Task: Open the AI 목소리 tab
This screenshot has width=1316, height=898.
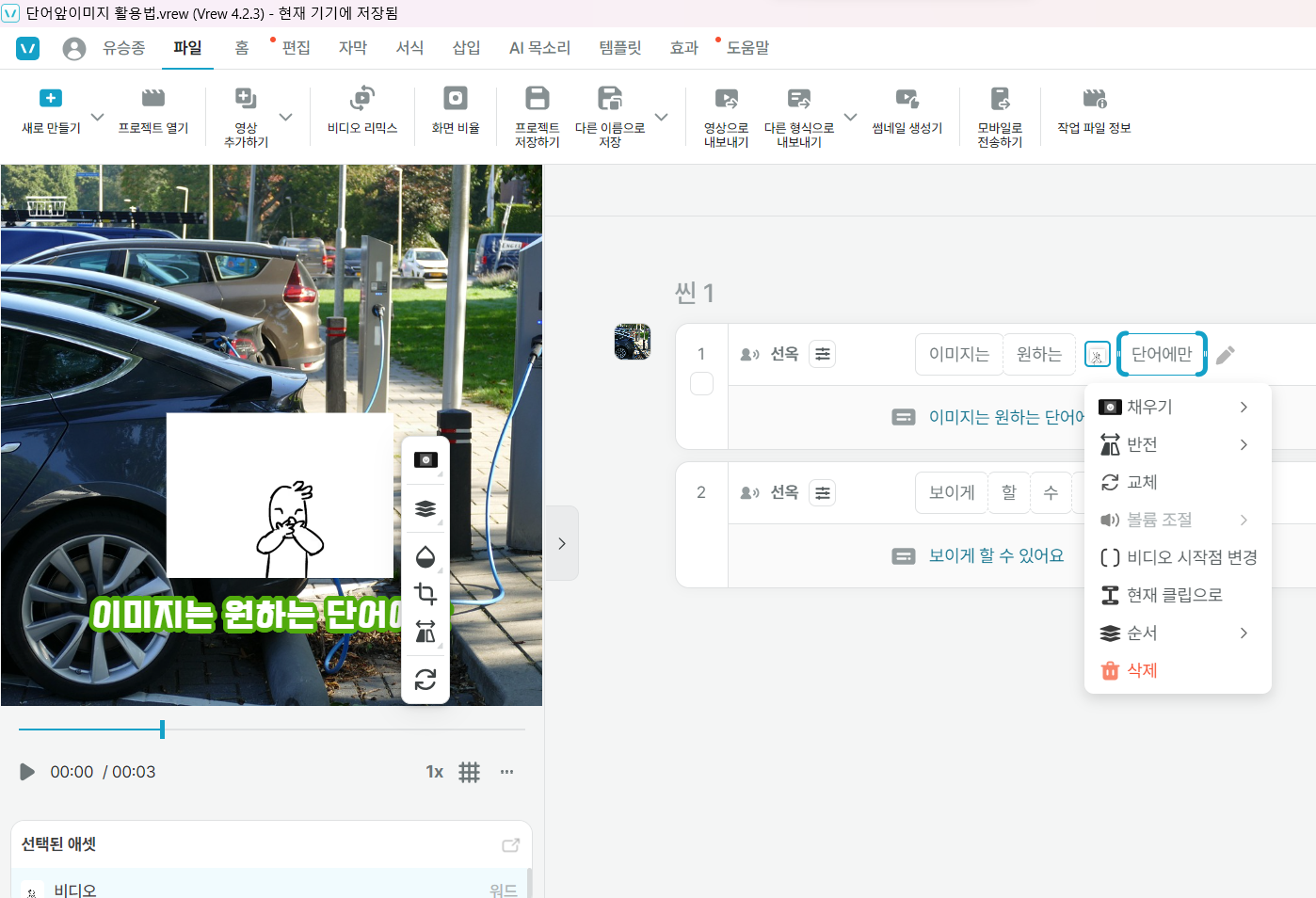Action: 539,48
